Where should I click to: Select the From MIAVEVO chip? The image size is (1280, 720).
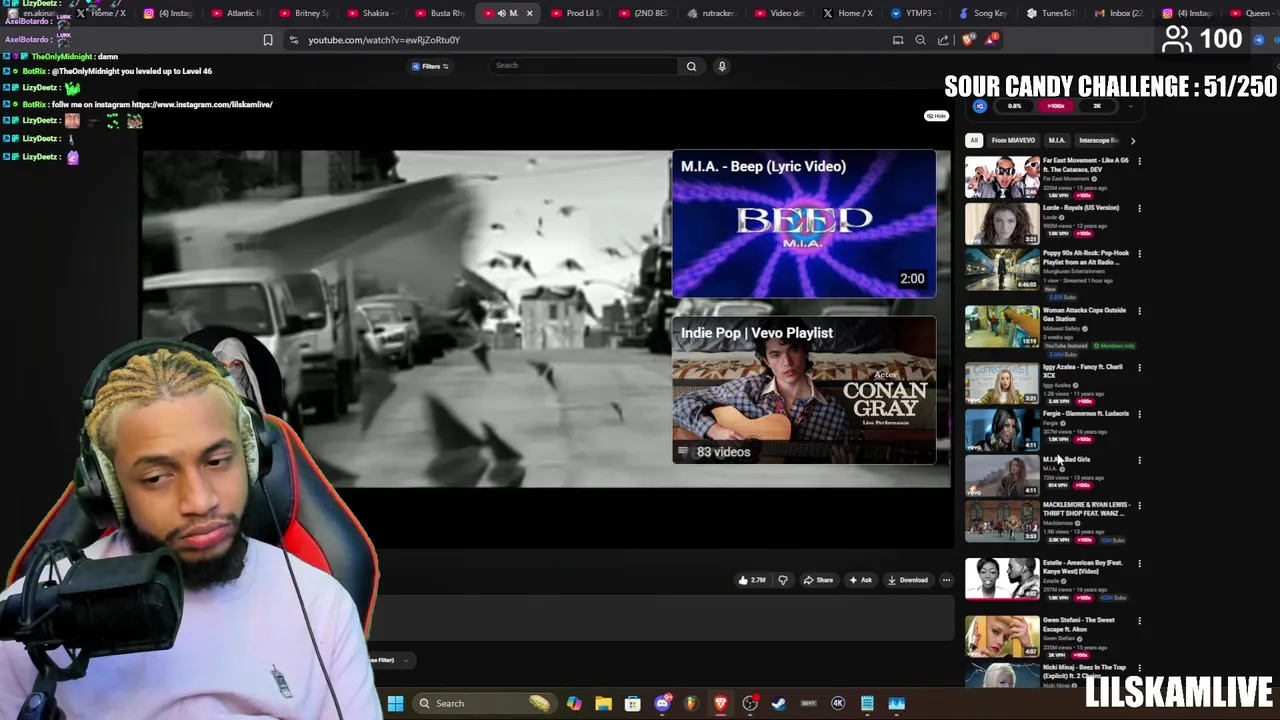click(1013, 141)
